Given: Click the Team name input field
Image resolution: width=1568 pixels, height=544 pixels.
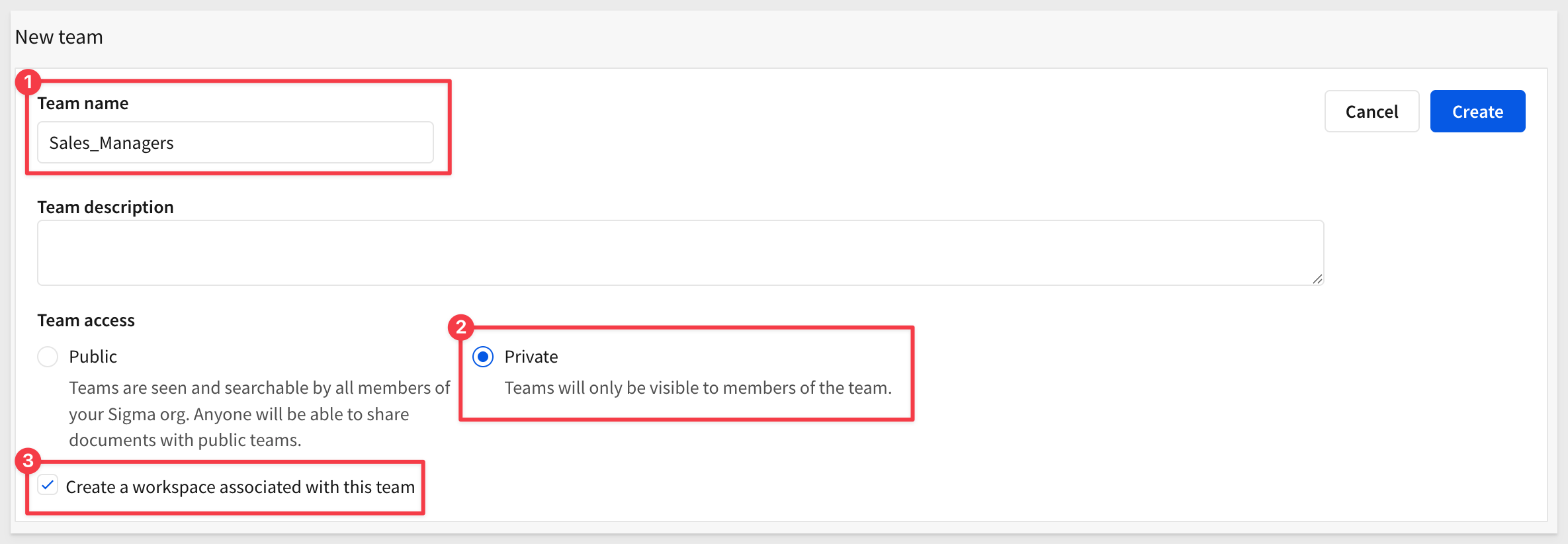Looking at the screenshot, I should (235, 143).
